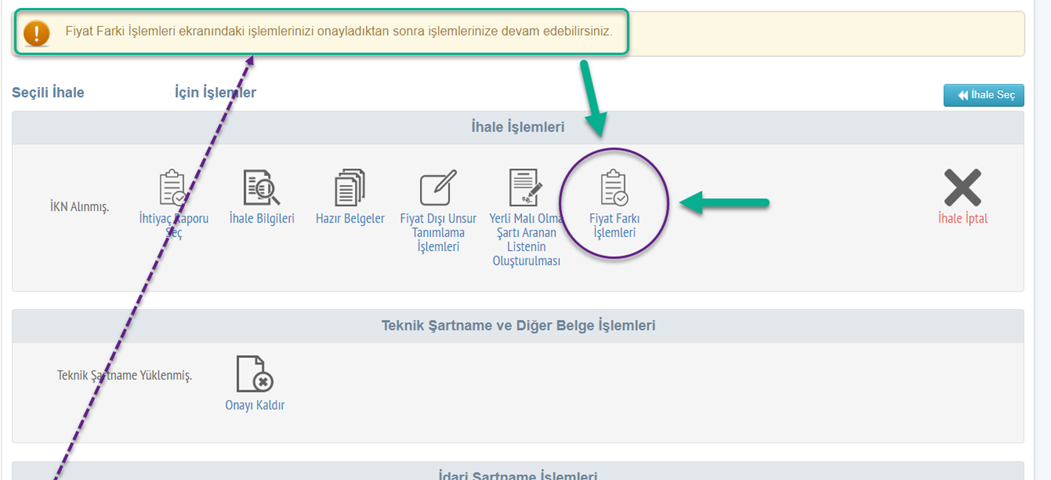
Task: Click the Yerli Malı list document icon
Action: click(525, 188)
